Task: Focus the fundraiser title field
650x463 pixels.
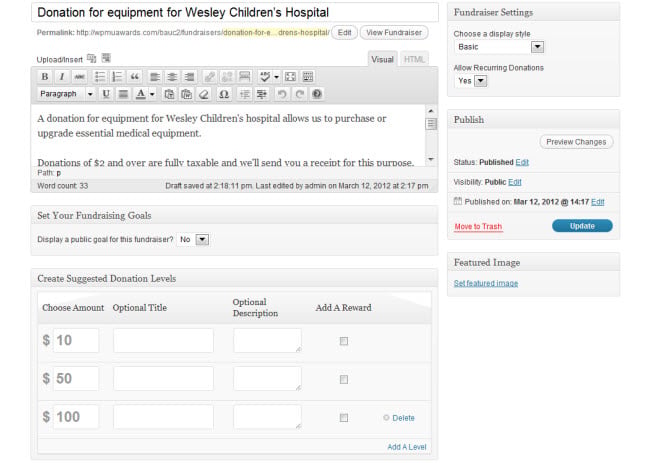Action: pyautogui.click(x=235, y=12)
